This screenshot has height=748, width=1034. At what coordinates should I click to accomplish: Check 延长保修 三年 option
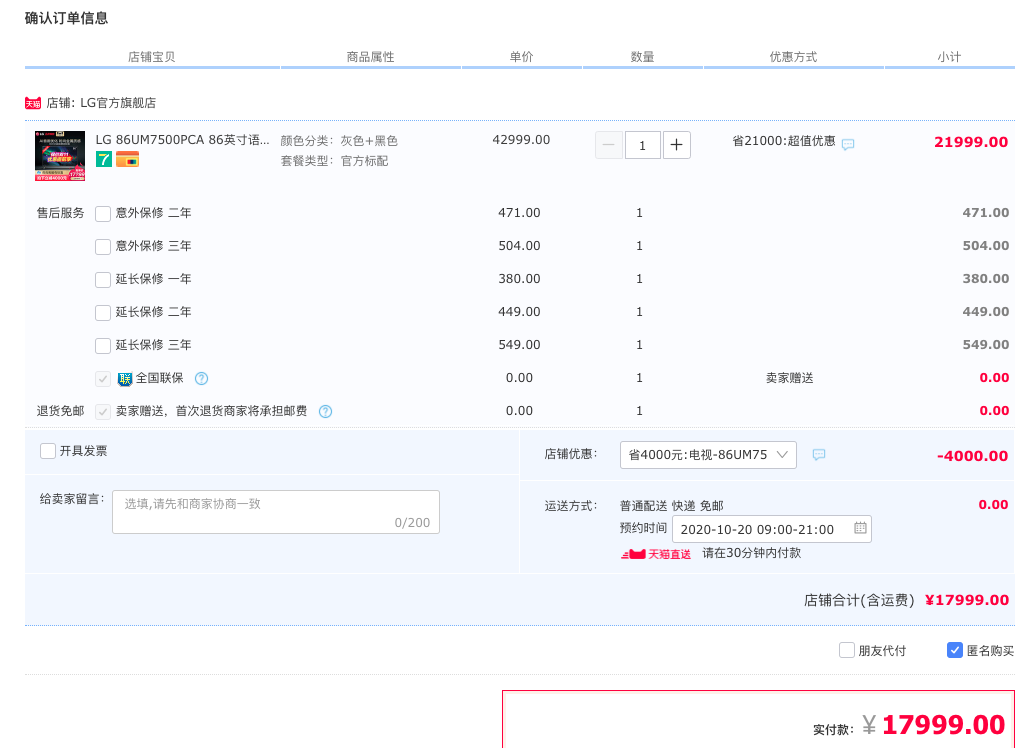103,346
